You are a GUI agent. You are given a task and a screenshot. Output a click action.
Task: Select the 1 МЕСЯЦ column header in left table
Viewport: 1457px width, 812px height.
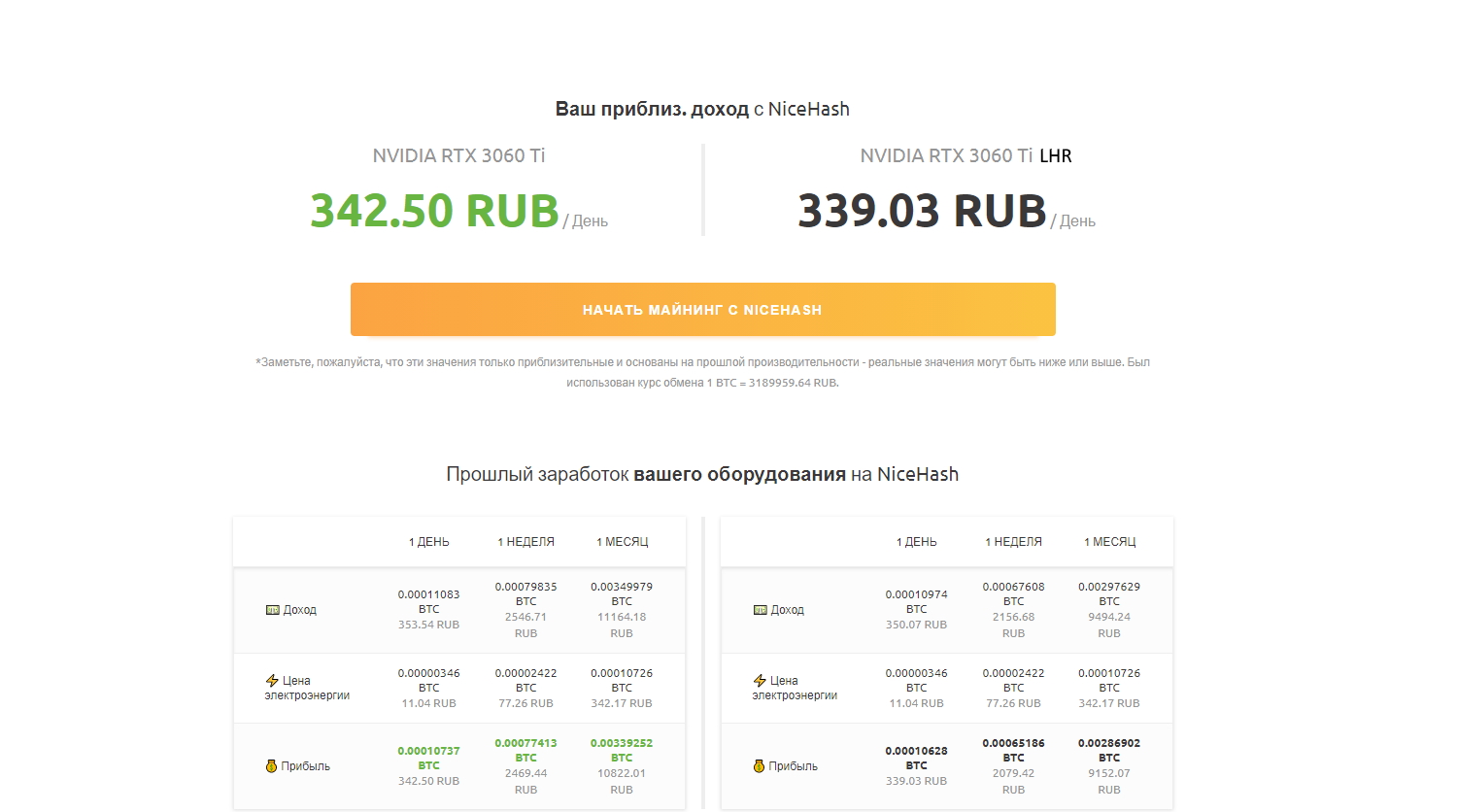tap(622, 542)
